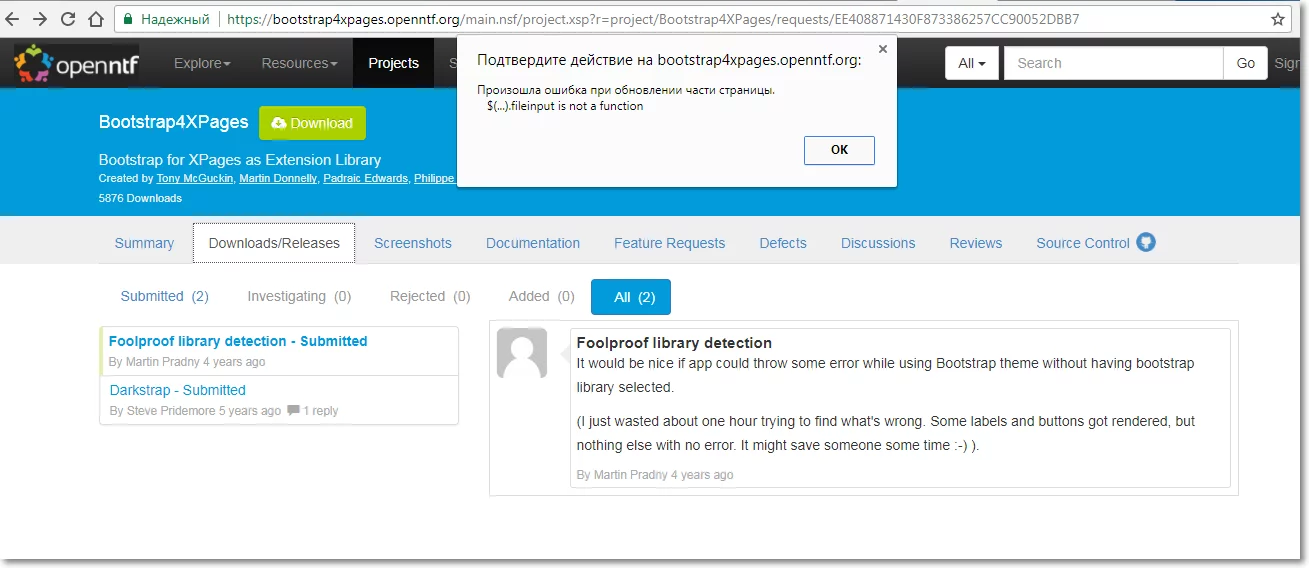Reload the page with refresh icon

(x=67, y=19)
